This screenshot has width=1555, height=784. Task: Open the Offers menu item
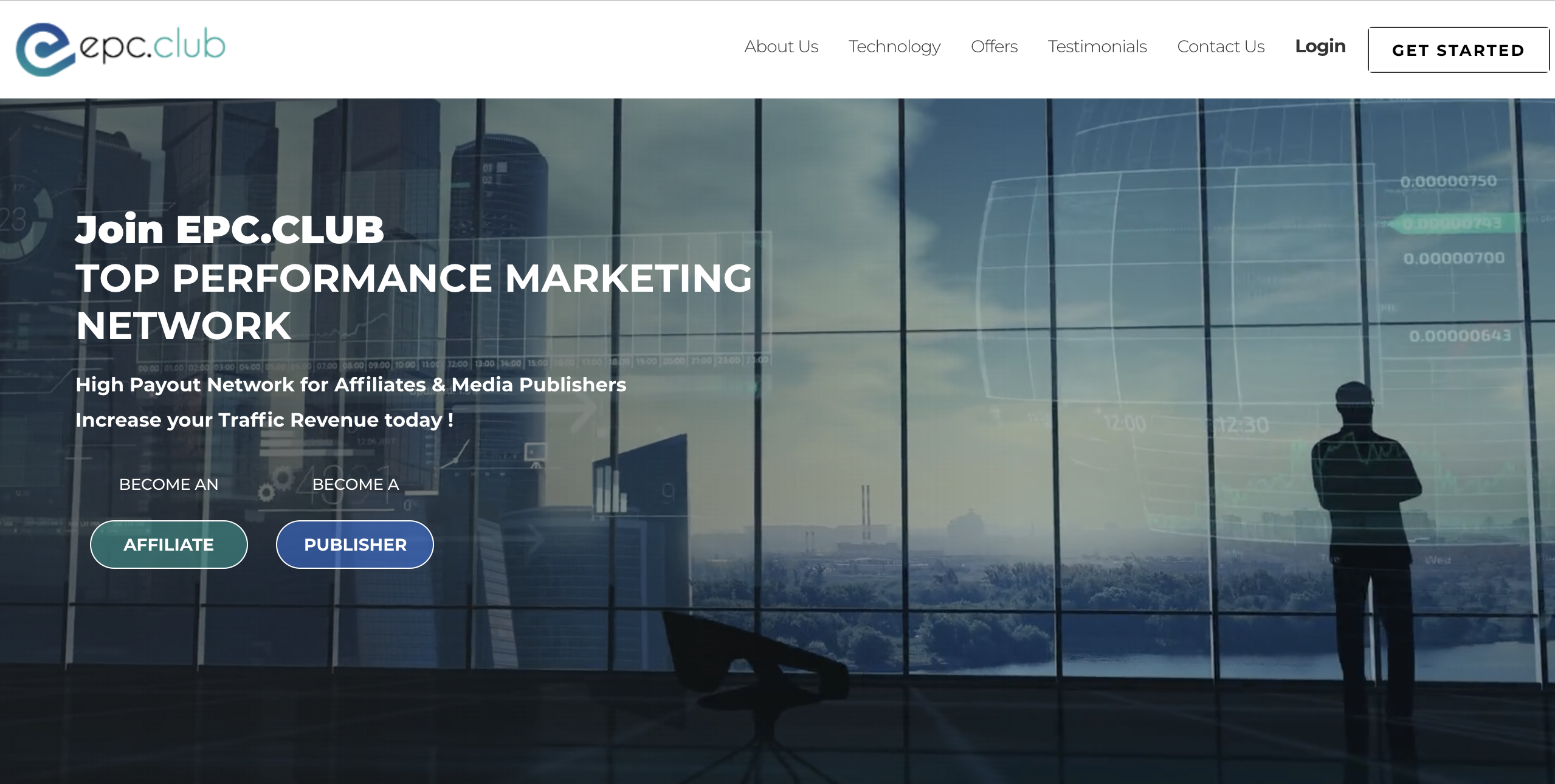click(994, 47)
